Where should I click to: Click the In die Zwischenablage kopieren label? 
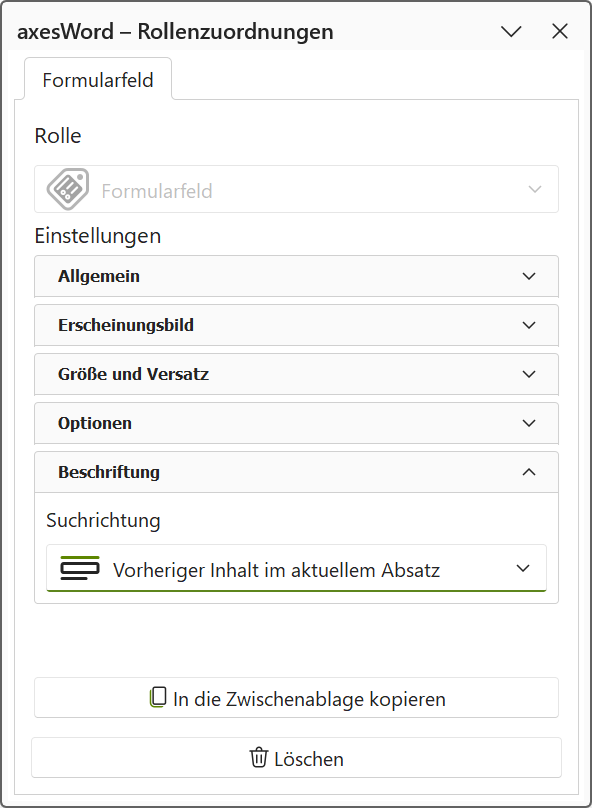tap(309, 699)
